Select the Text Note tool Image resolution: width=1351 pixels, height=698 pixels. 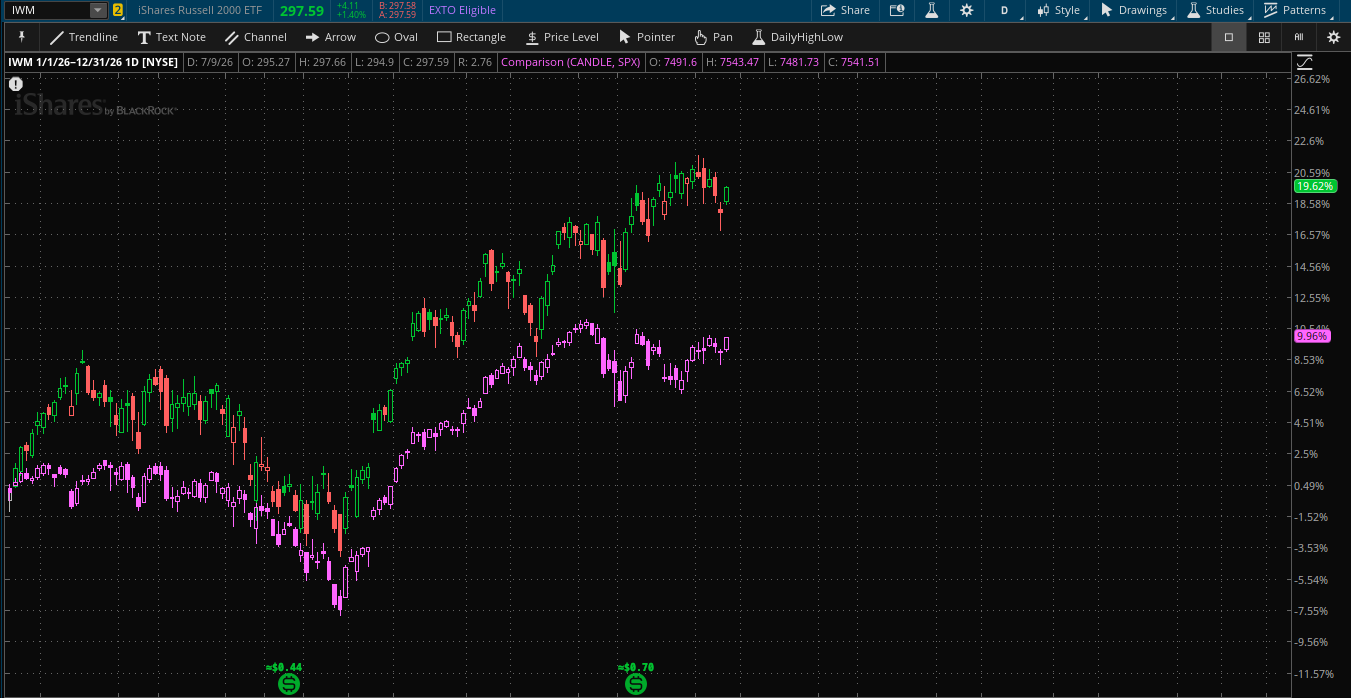(x=171, y=37)
